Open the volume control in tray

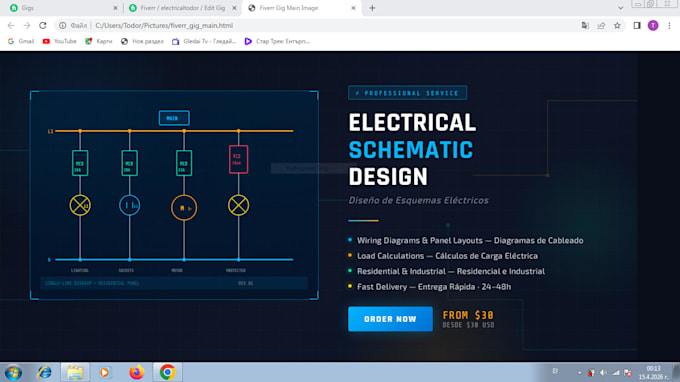[x=604, y=372]
